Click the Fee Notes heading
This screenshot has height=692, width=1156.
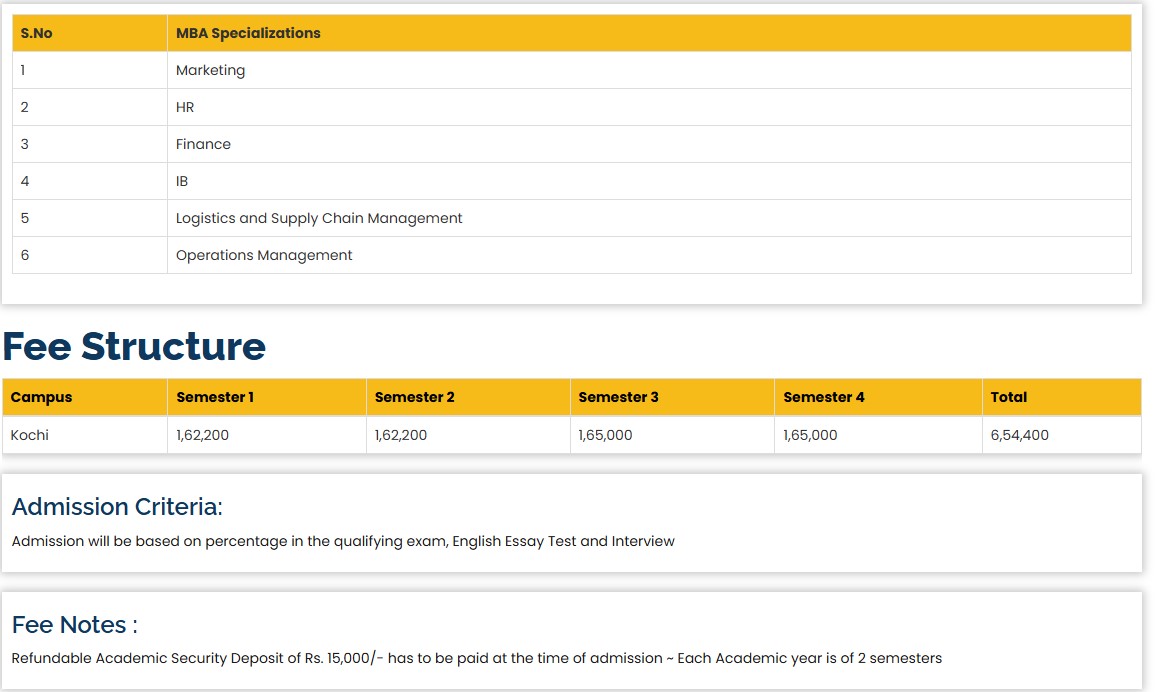[75, 625]
